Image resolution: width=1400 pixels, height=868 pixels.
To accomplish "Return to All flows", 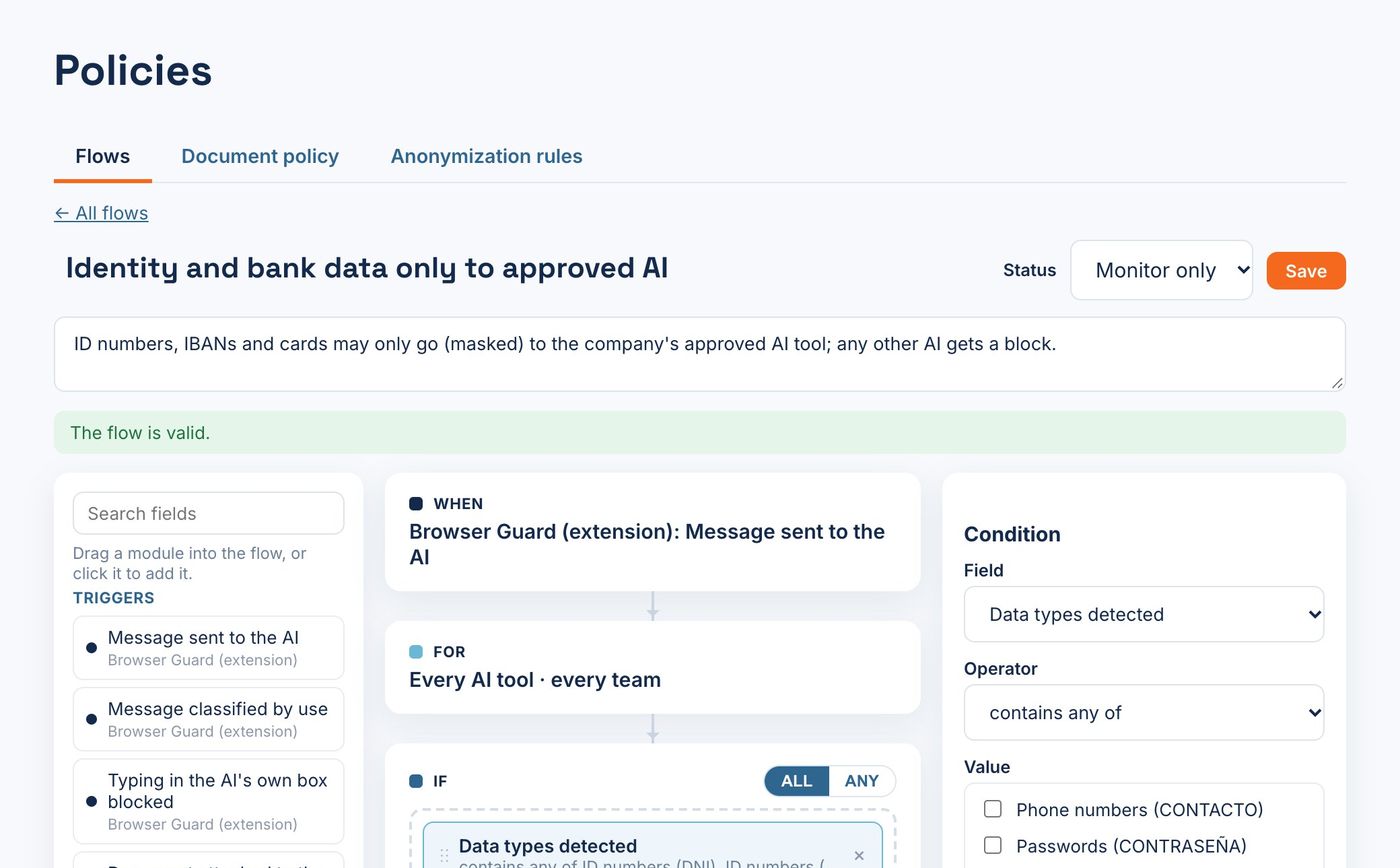I will pos(101,213).
